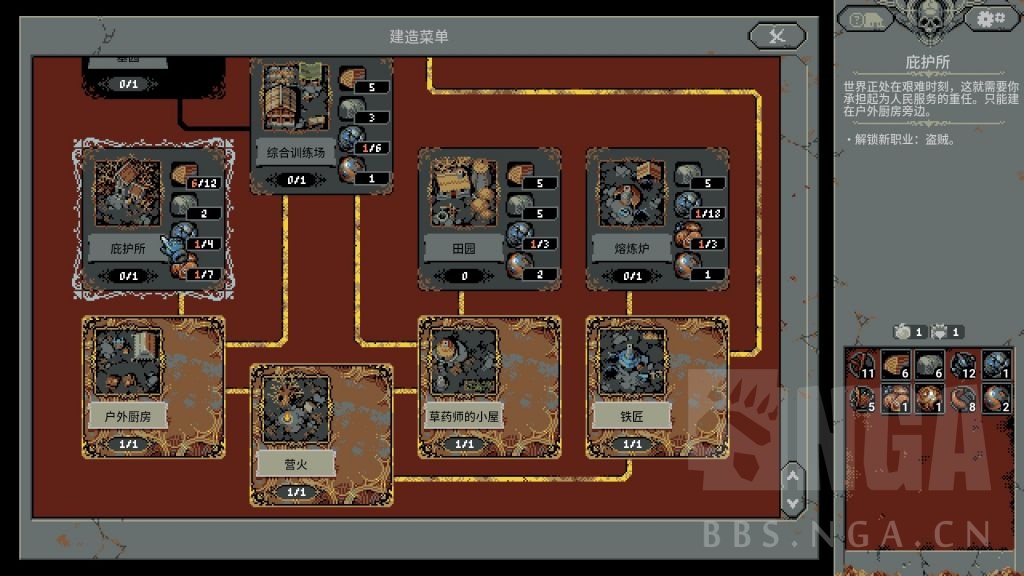Select the 综合训练场 building thumbnail
Viewport: 1024px width, 576px height.
[x=296, y=97]
